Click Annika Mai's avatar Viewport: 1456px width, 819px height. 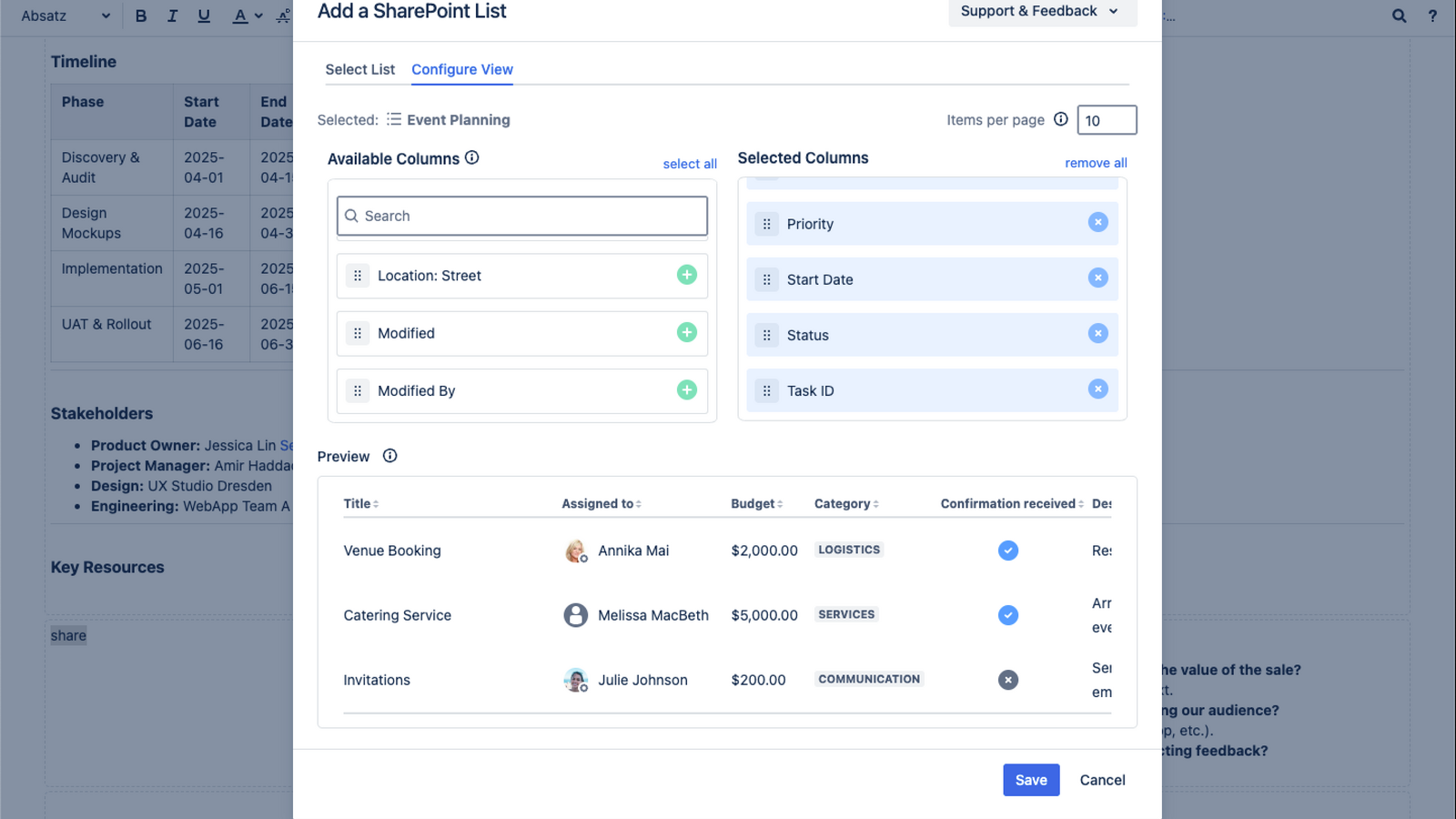click(575, 551)
